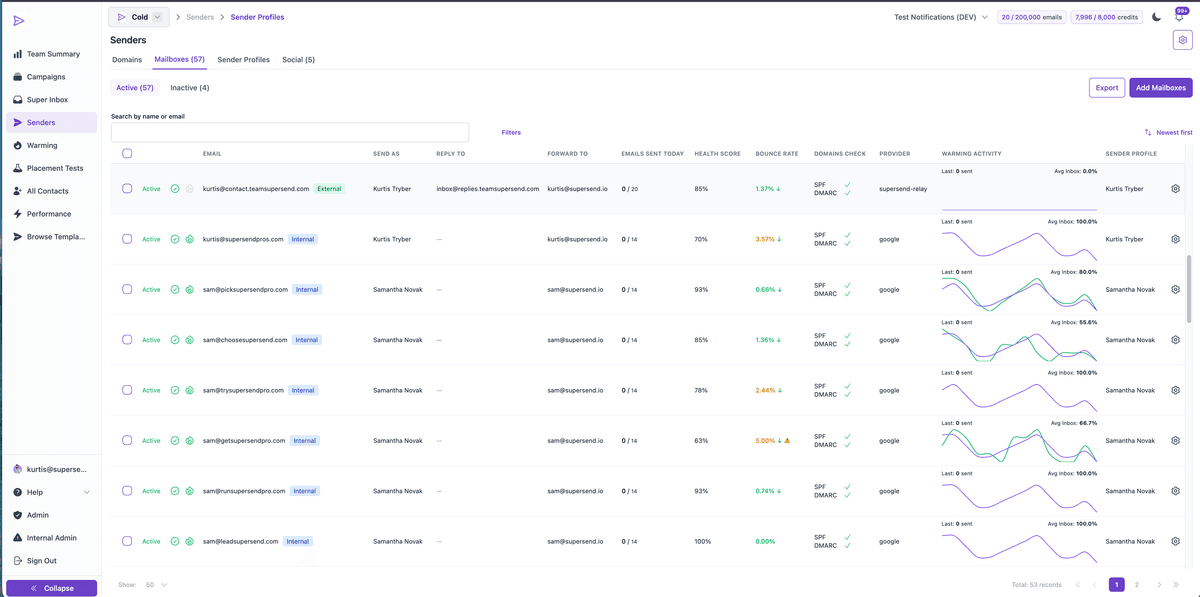Expand the Help menu chevron

pos(85,492)
